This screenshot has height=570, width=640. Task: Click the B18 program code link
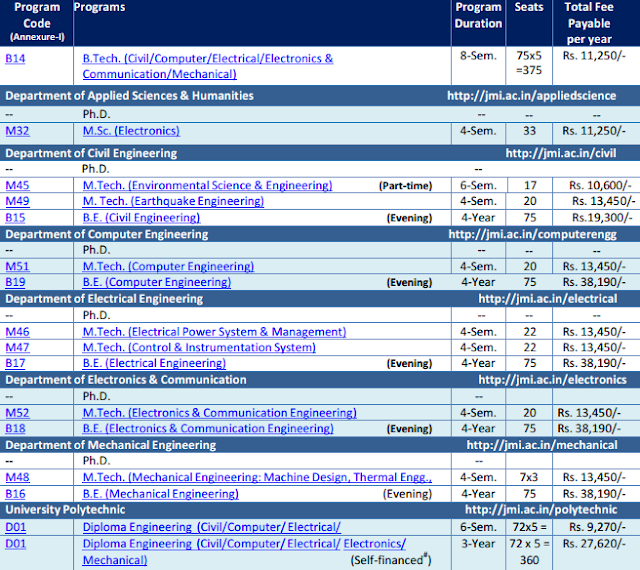(15, 429)
